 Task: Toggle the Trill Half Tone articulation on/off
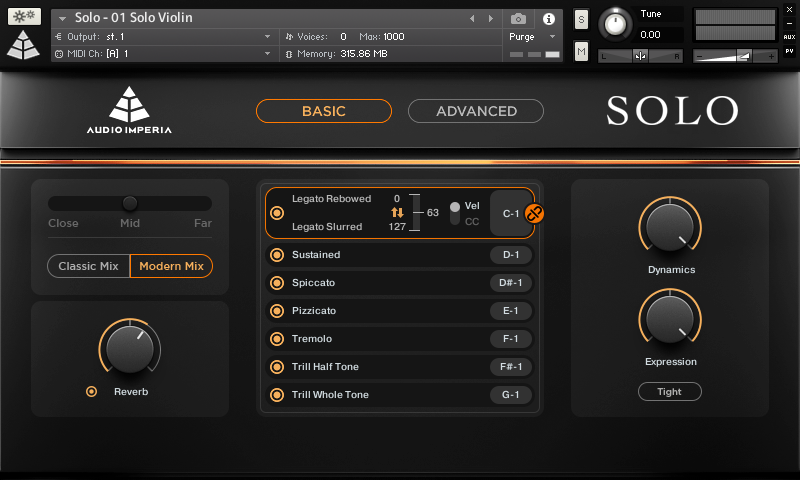(x=277, y=367)
